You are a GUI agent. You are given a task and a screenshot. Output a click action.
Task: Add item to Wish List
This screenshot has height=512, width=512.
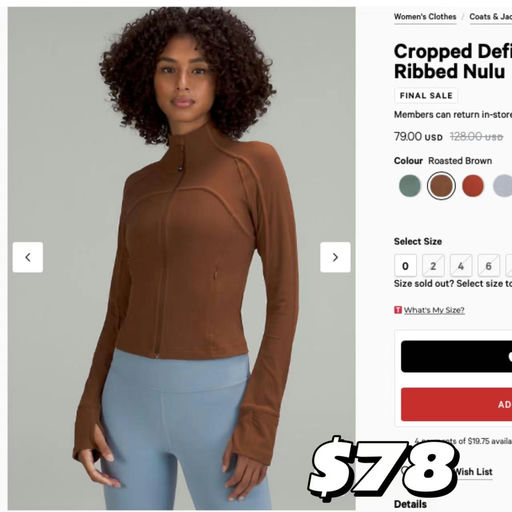tap(473, 472)
